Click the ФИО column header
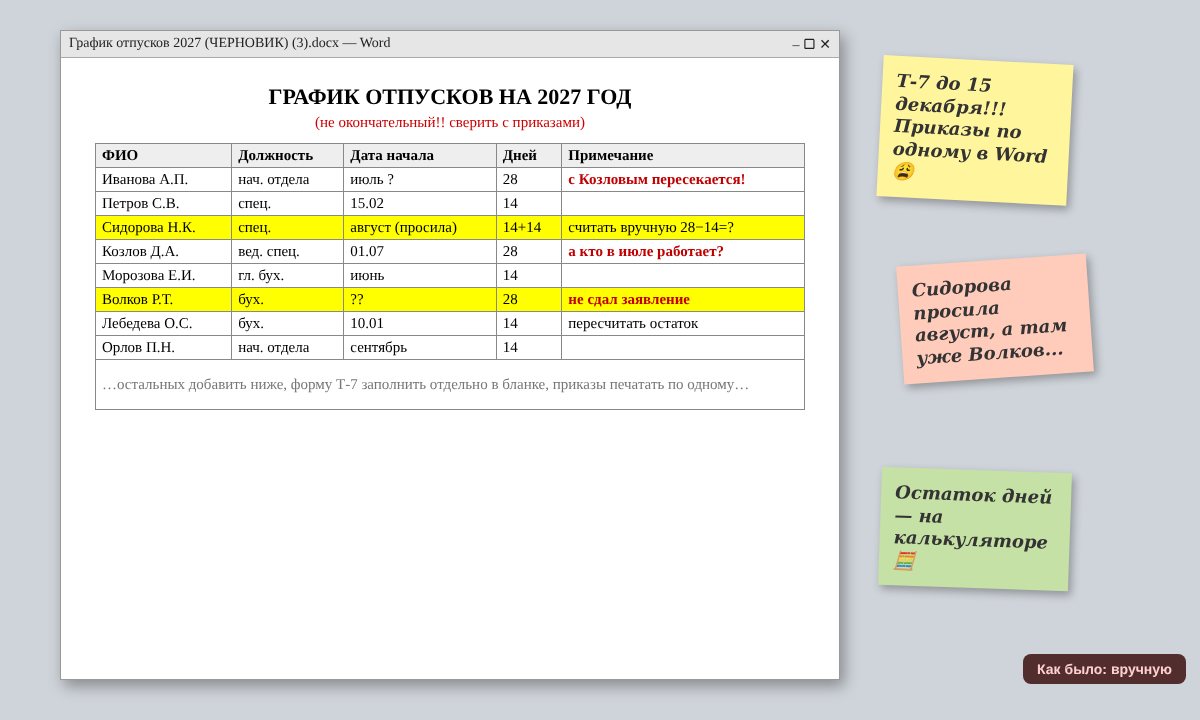The height and width of the screenshot is (720, 1200). click(x=164, y=156)
